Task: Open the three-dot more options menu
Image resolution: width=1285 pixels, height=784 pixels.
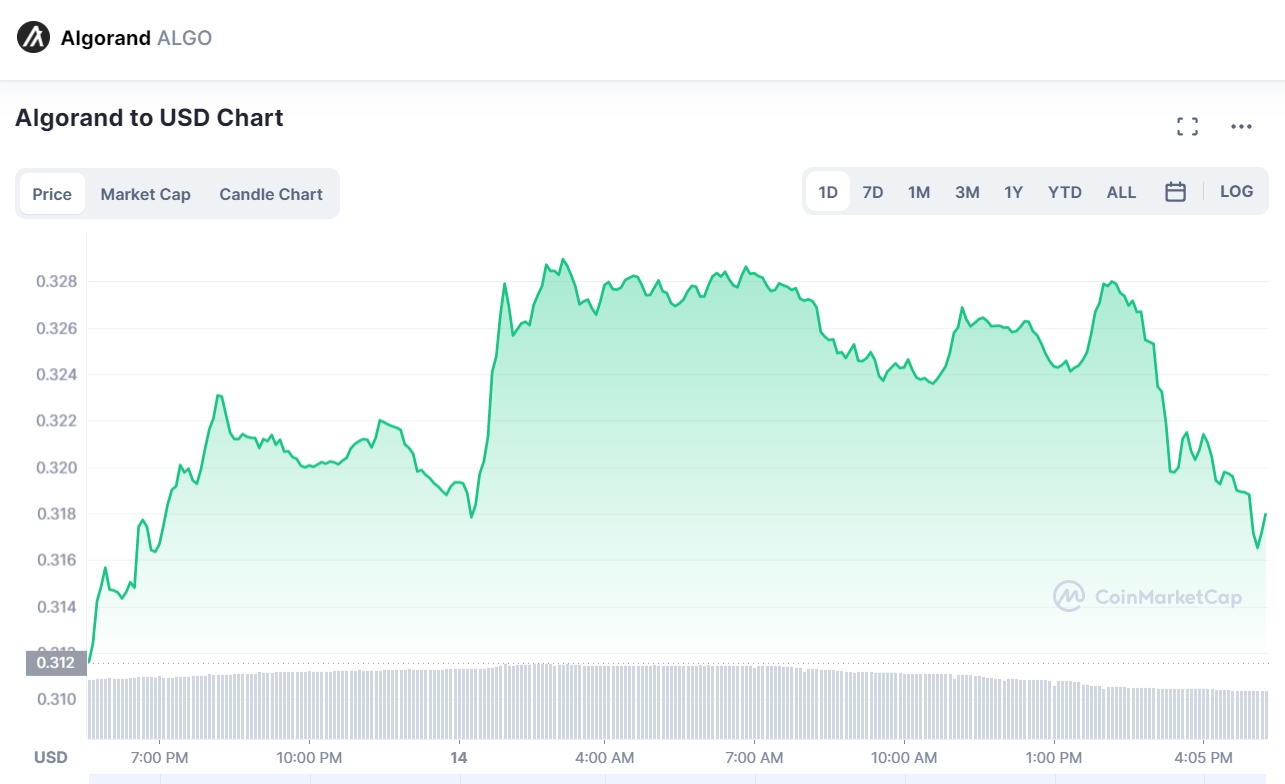Action: pos(1241,126)
